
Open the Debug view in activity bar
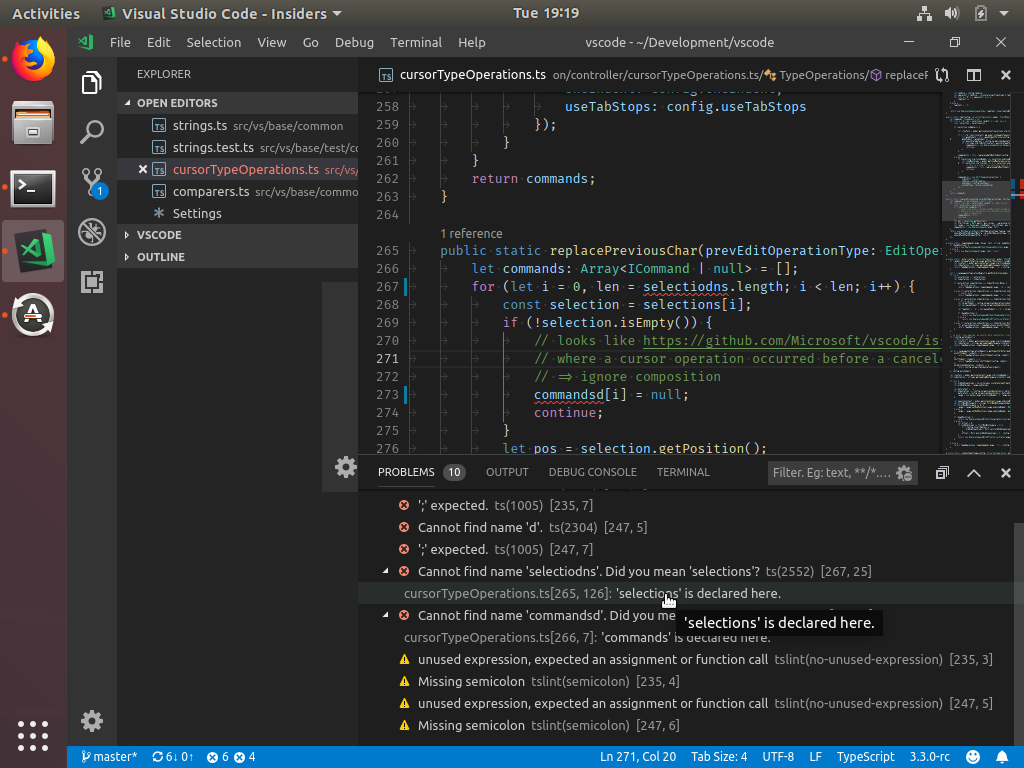(x=92, y=232)
